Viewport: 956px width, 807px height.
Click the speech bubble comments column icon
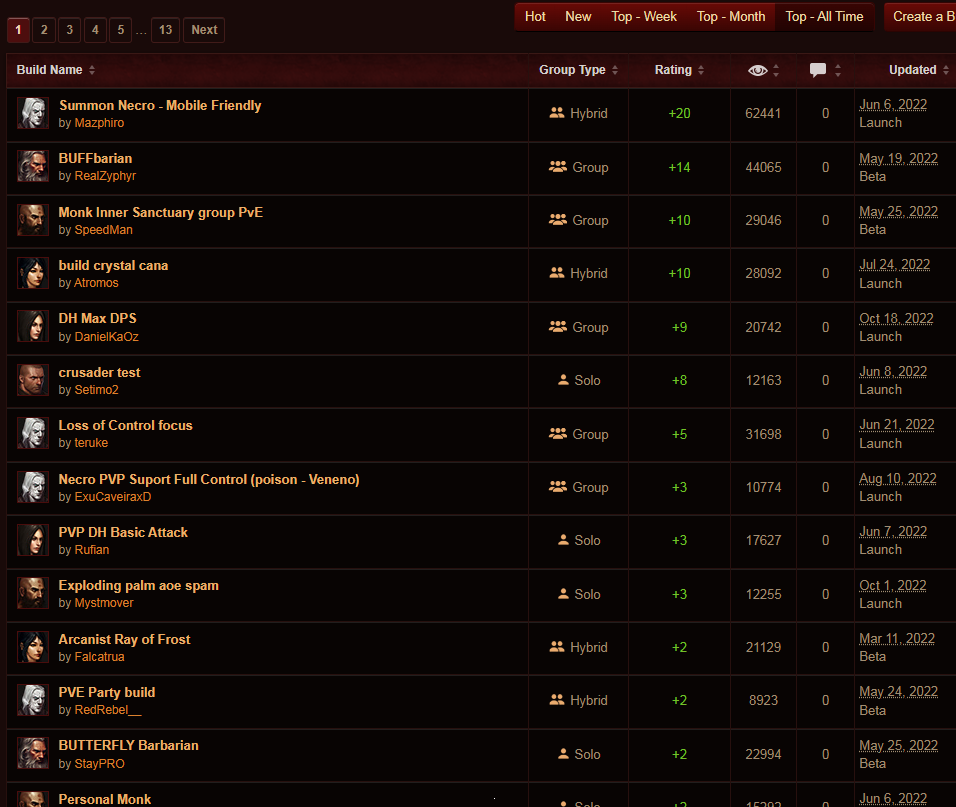point(818,70)
